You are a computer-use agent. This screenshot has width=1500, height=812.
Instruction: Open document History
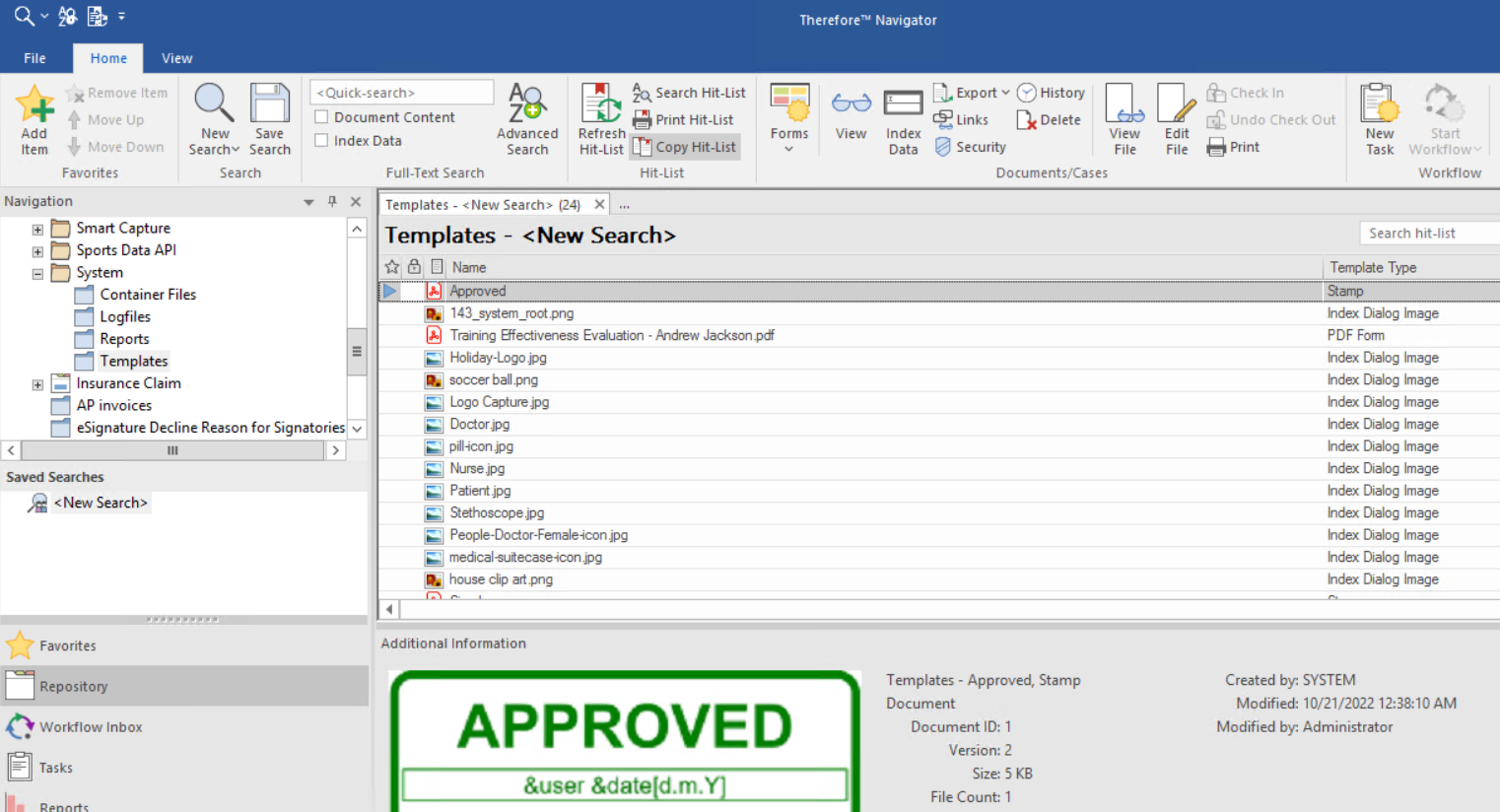tap(1052, 93)
